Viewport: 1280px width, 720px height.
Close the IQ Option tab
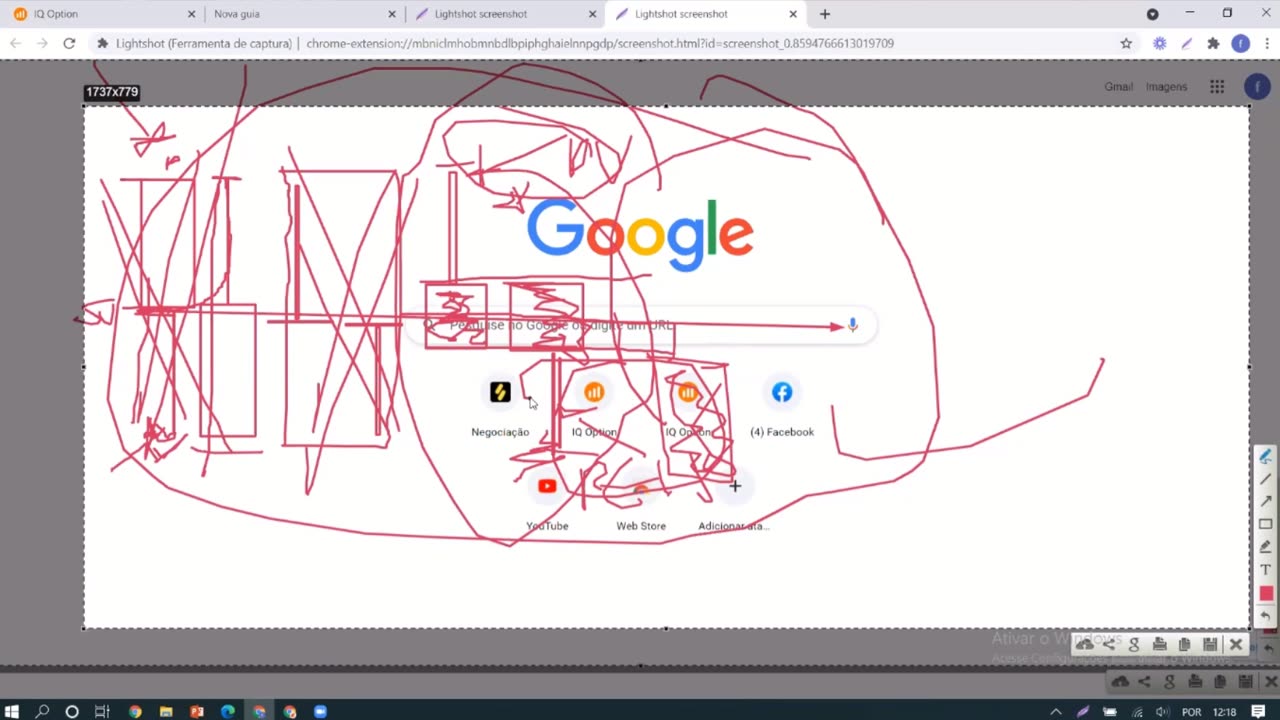[x=191, y=14]
